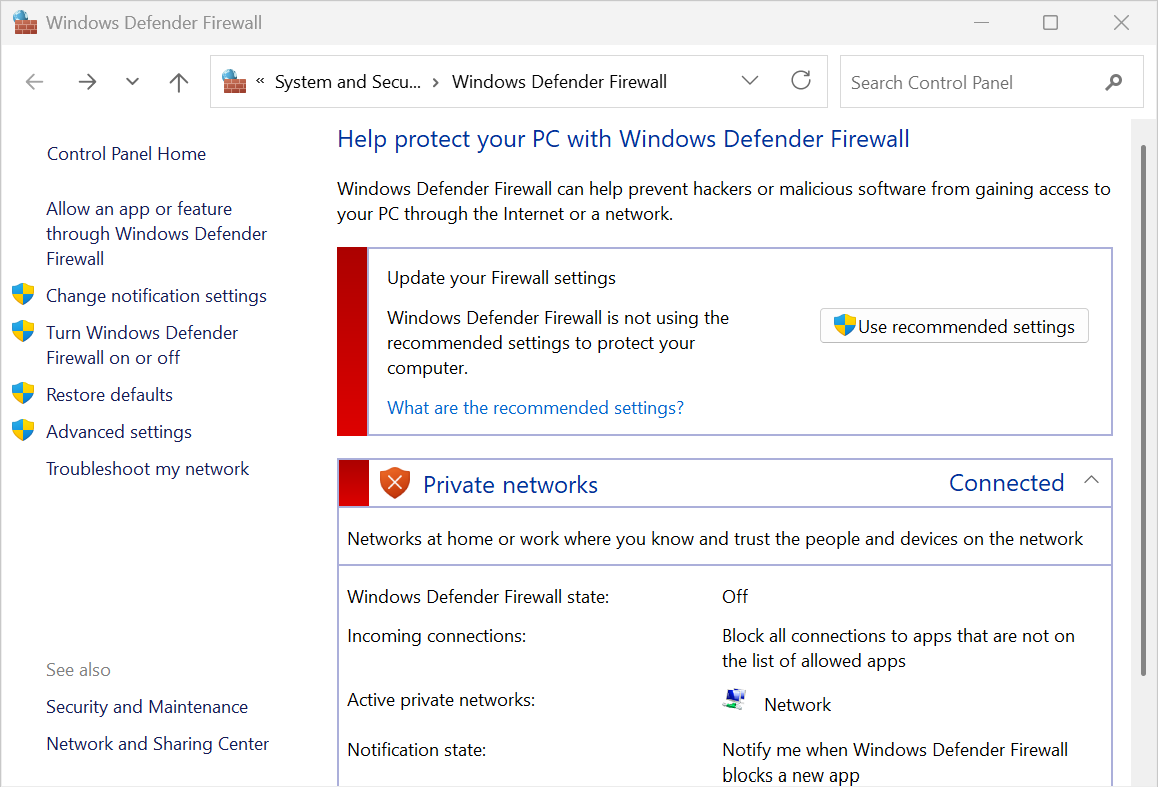Expand the address bar history dropdown
The image size is (1158, 787).
coord(750,80)
